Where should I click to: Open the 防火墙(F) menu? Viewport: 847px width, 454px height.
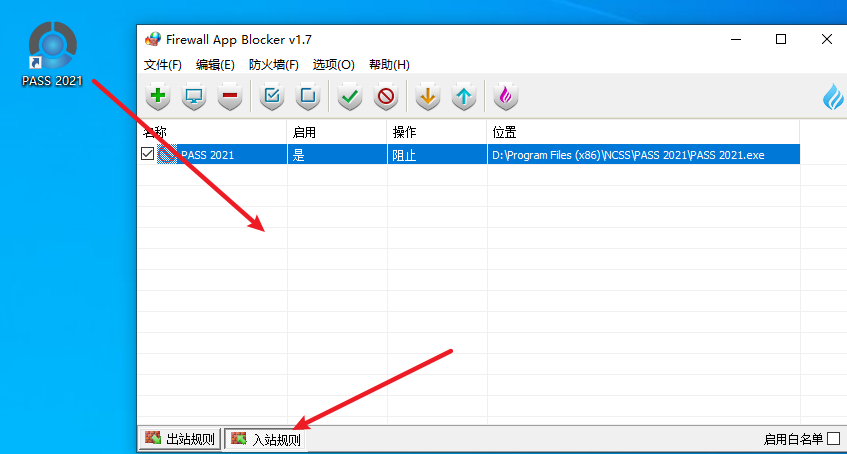273,65
